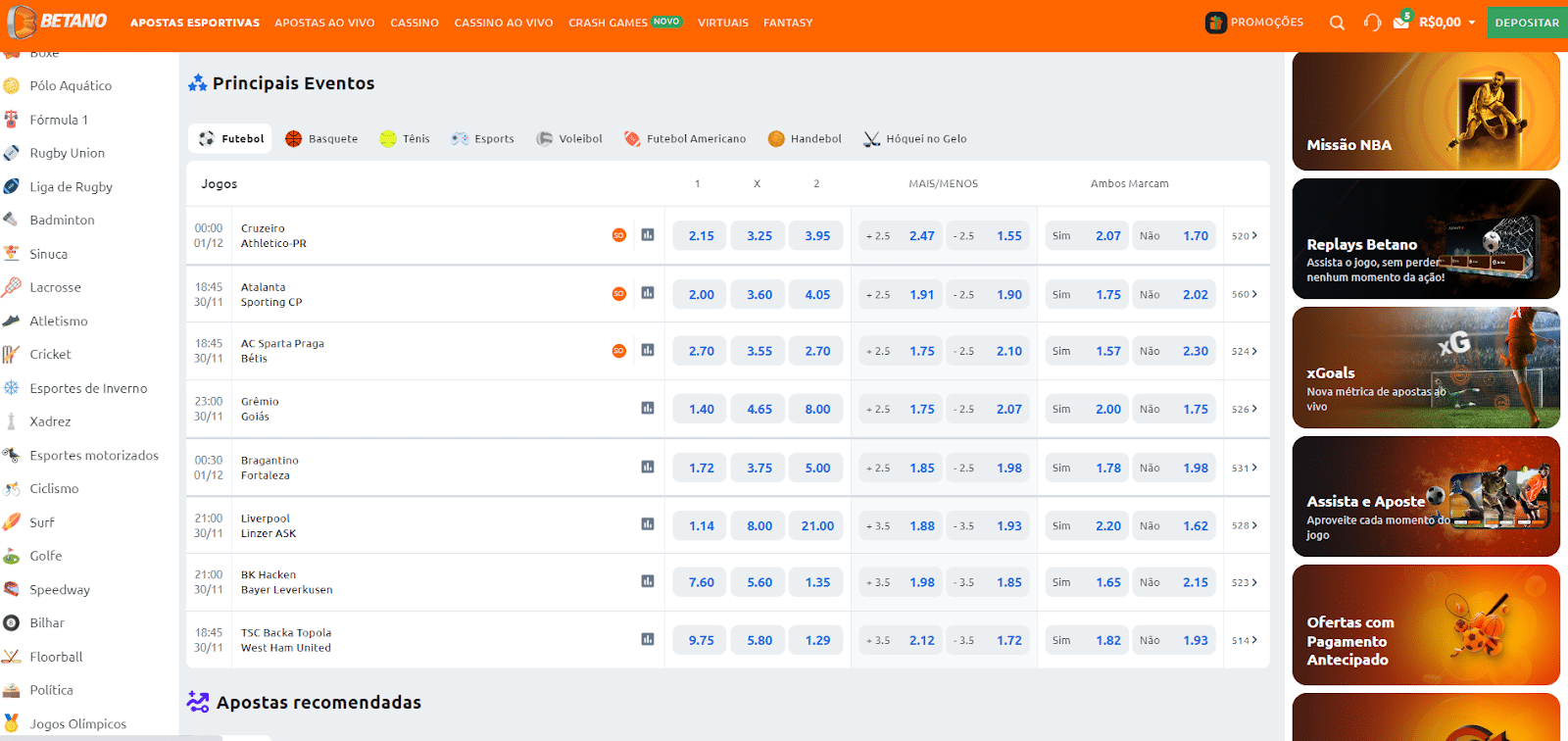Open stats chart icon for Cruzeiro match
The width and height of the screenshot is (1568, 741).
648,235
